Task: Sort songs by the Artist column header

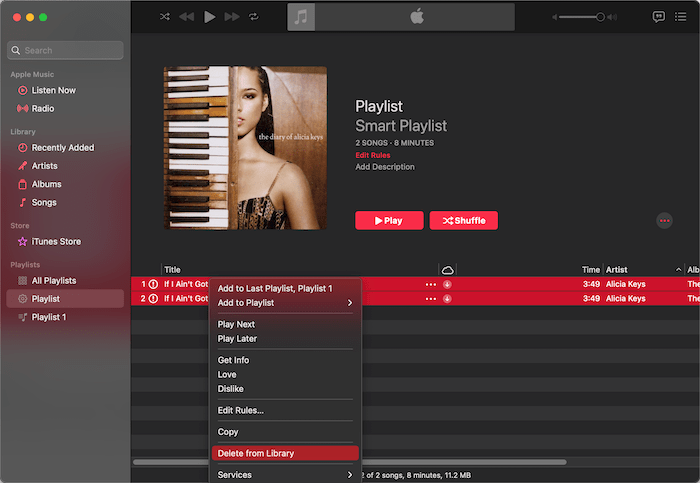Action: coord(640,269)
